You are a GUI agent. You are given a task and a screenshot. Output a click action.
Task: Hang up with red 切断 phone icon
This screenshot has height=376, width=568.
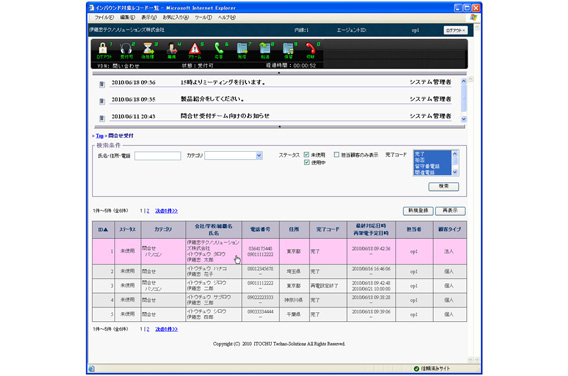[310, 50]
